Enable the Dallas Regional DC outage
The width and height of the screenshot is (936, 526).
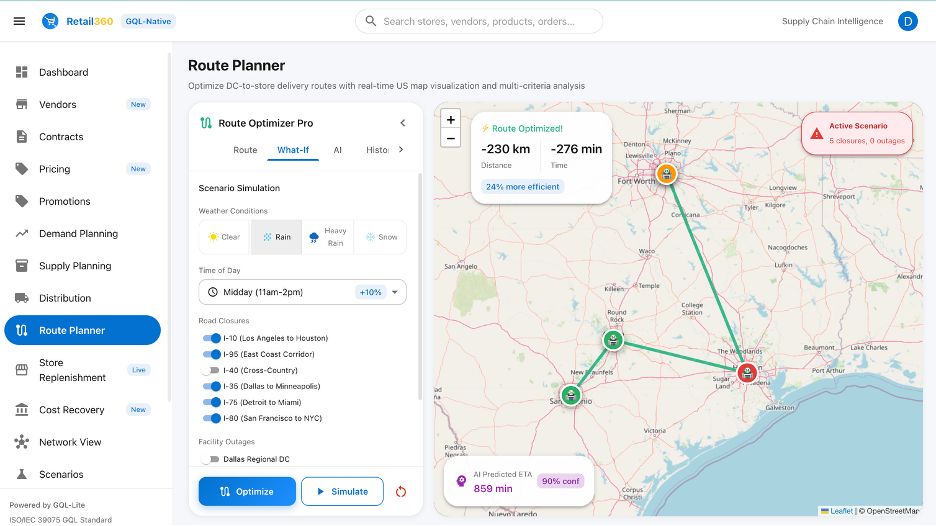click(x=211, y=459)
